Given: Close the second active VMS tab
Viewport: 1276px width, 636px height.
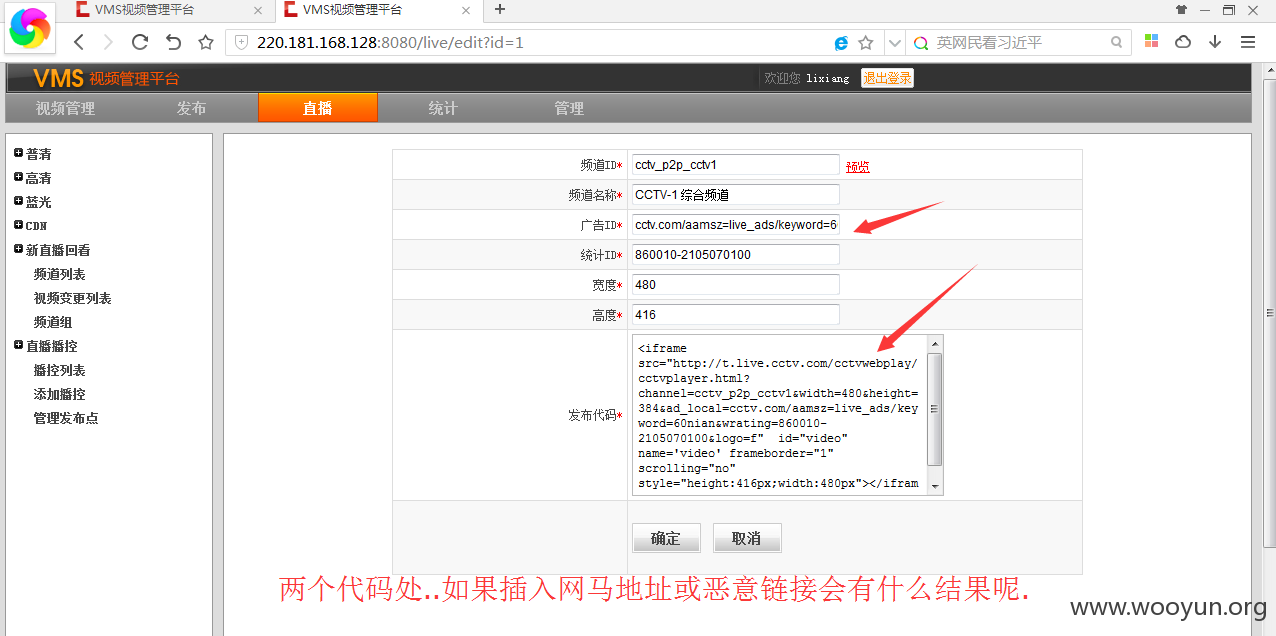Looking at the screenshot, I should [x=465, y=10].
